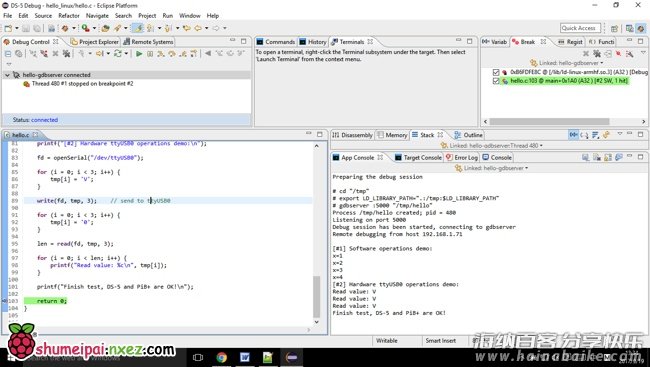This screenshot has height=367, width=650.
Task: Click Delete All Breakpoints icon in Breakpoints view
Action: coord(597,53)
